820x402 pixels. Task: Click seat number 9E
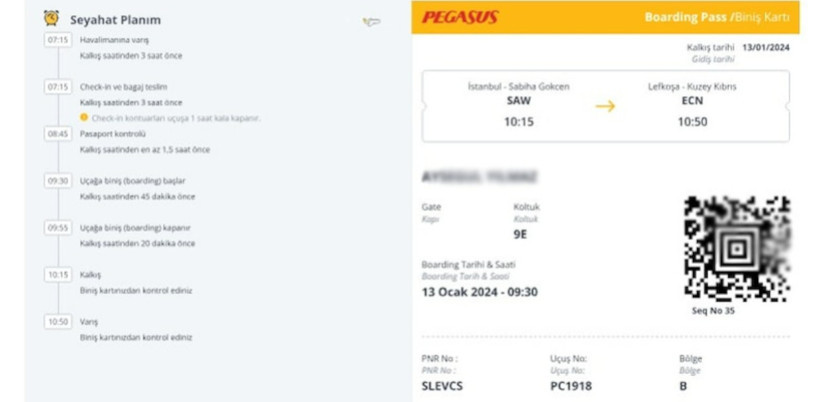[520, 235]
